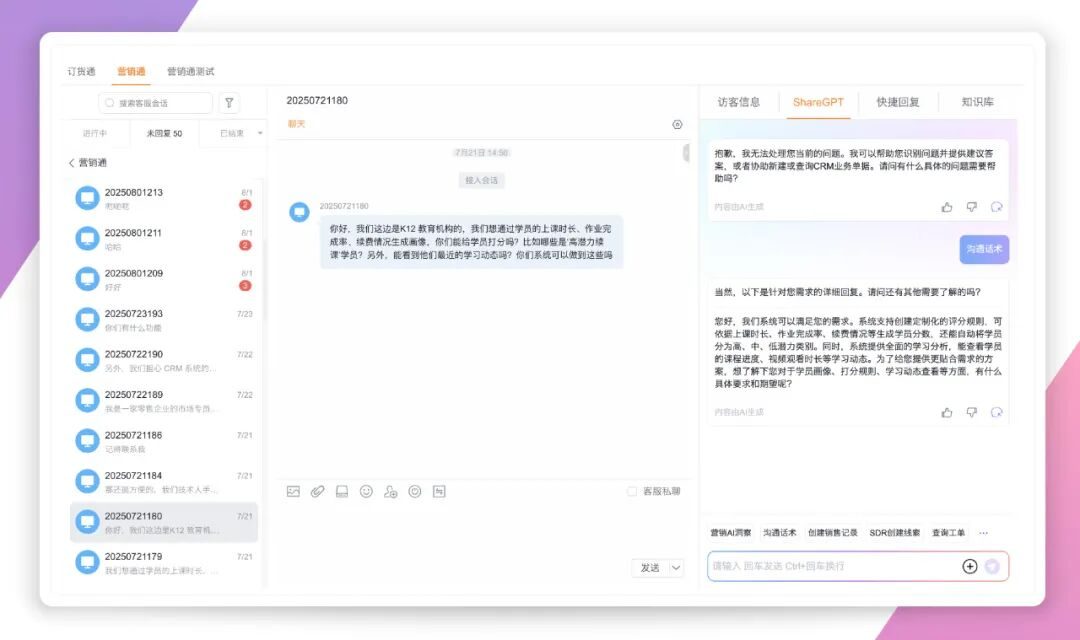Click the image upload icon in chat toolbar
Screen dimensions: 1080x640
coord(293,491)
